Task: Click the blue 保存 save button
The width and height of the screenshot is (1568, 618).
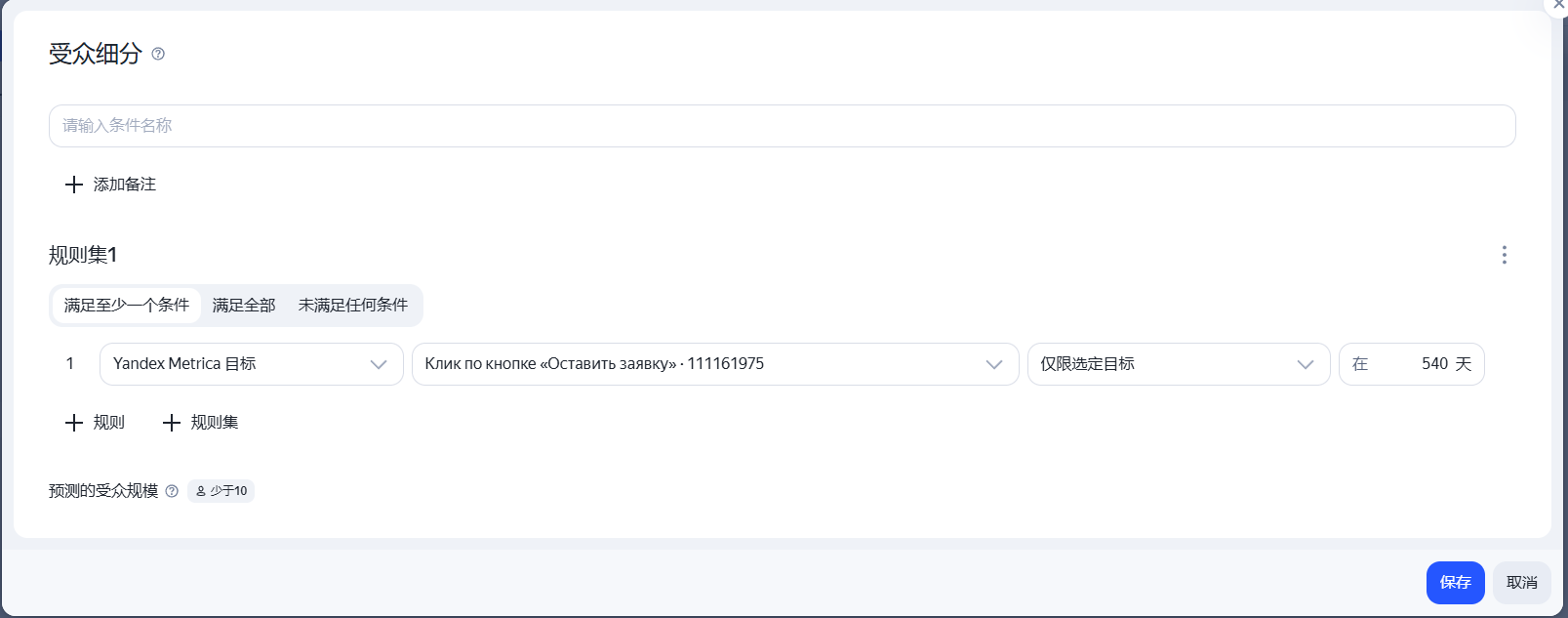Action: [x=1455, y=583]
